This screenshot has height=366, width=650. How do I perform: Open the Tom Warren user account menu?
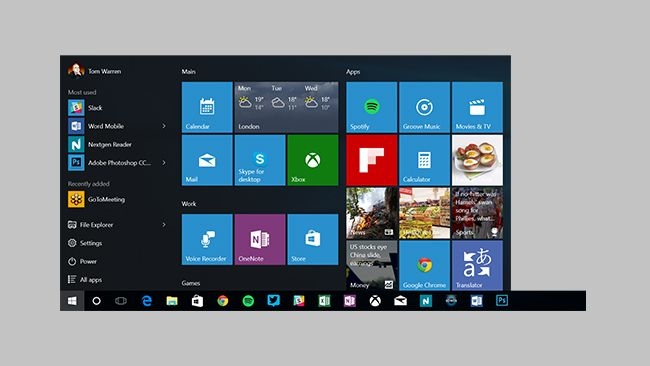click(x=95, y=71)
